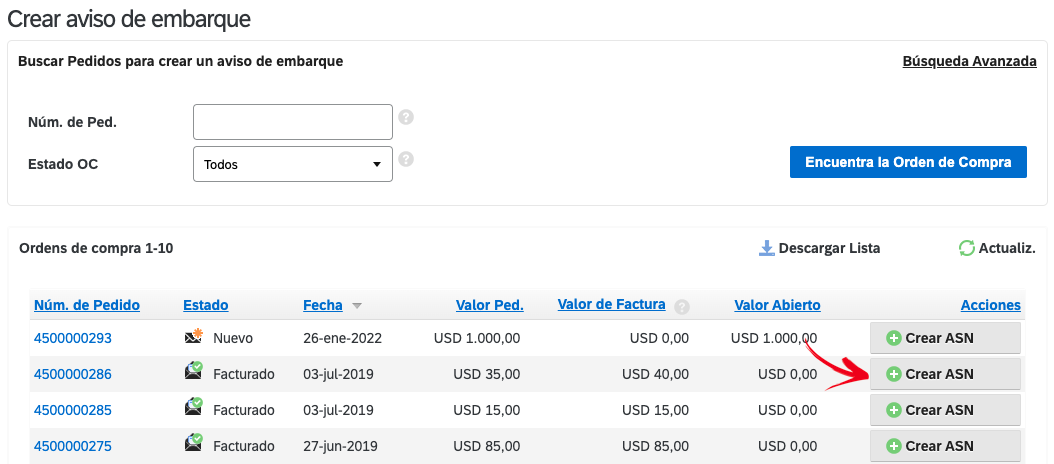The image size is (1054, 464).
Task: Click Facturado status icon for order 4500000275
Action: [x=194, y=443]
